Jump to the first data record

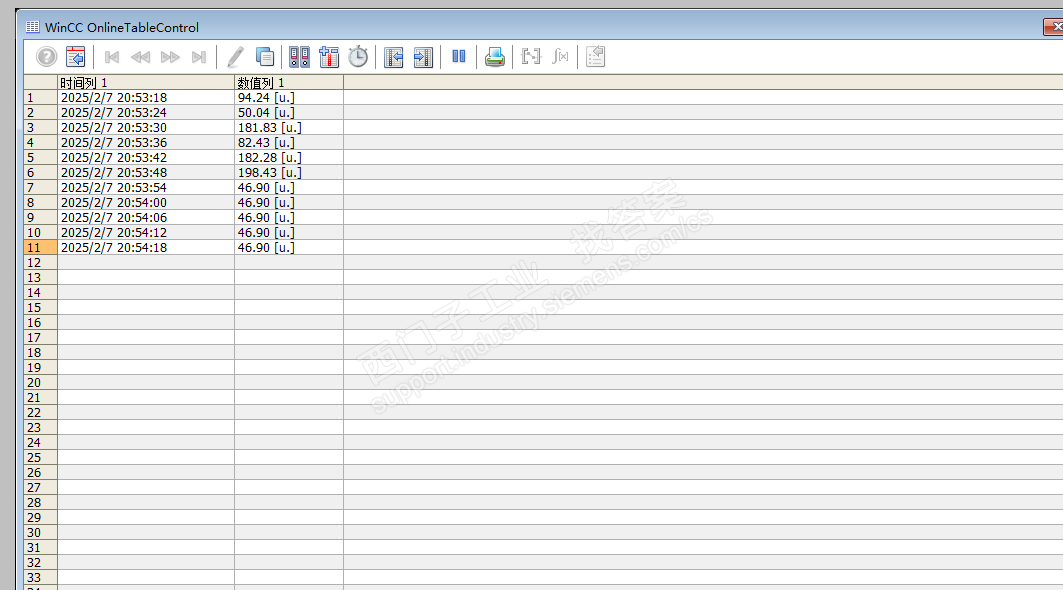[112, 57]
